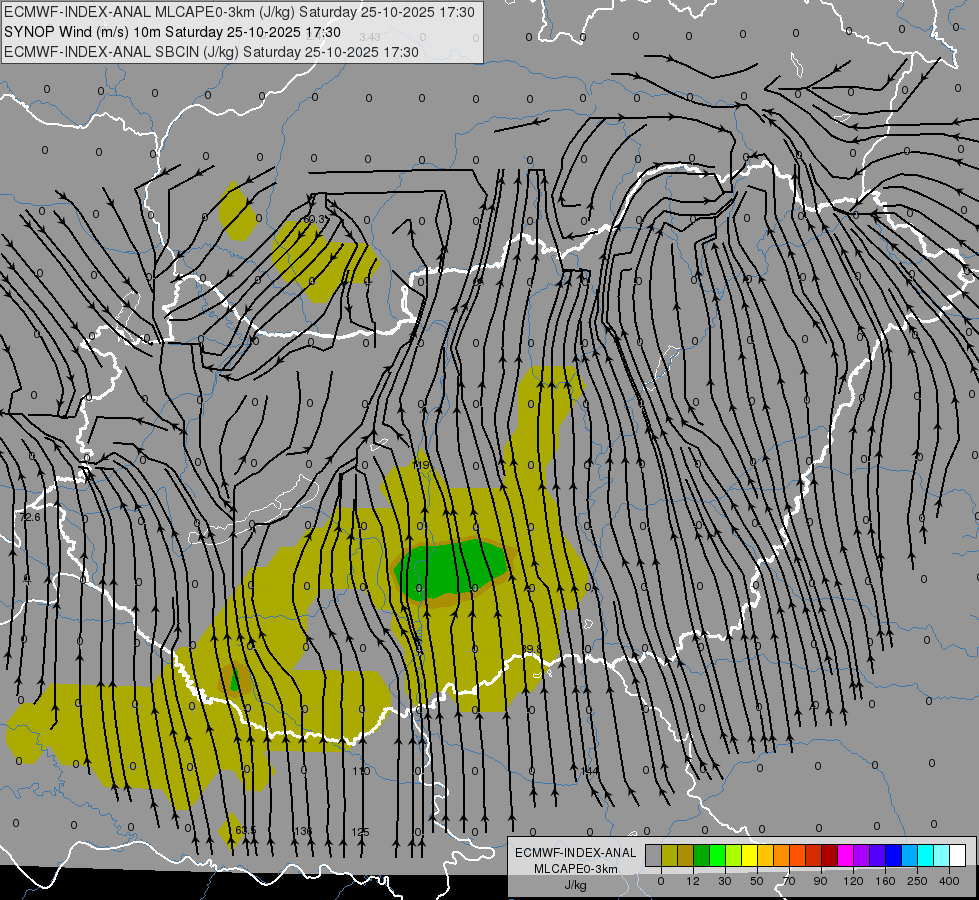Image resolution: width=979 pixels, height=900 pixels.
Task: Click legend tick label 120
Action: (854, 881)
